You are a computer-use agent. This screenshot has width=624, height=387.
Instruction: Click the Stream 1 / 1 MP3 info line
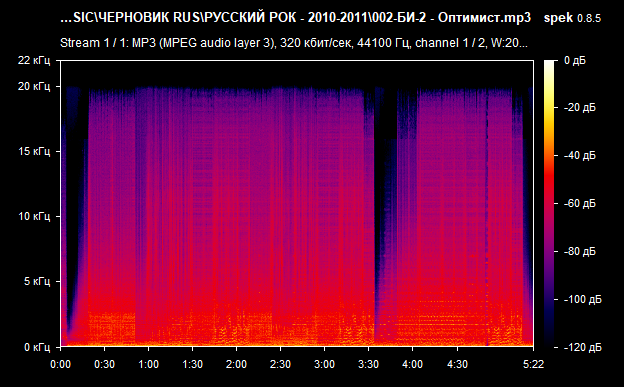294,43
